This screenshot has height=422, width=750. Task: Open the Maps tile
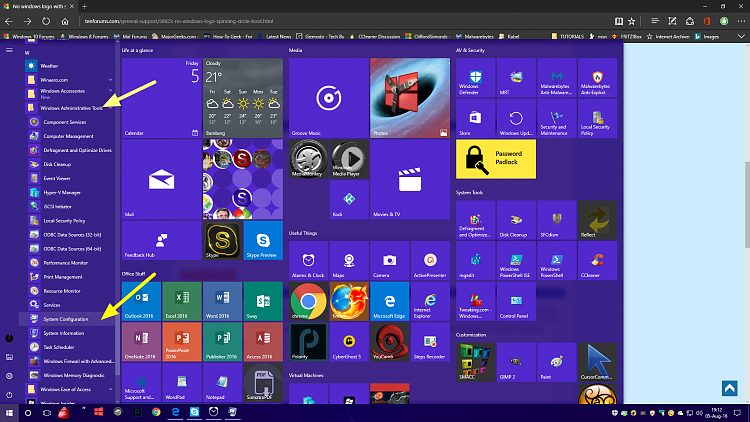pos(349,261)
